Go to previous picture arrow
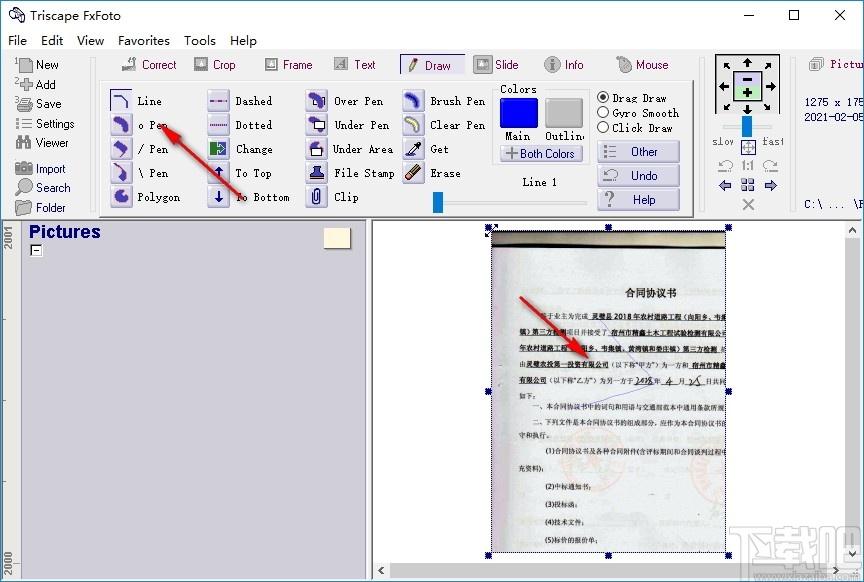The image size is (864, 582). click(x=725, y=185)
